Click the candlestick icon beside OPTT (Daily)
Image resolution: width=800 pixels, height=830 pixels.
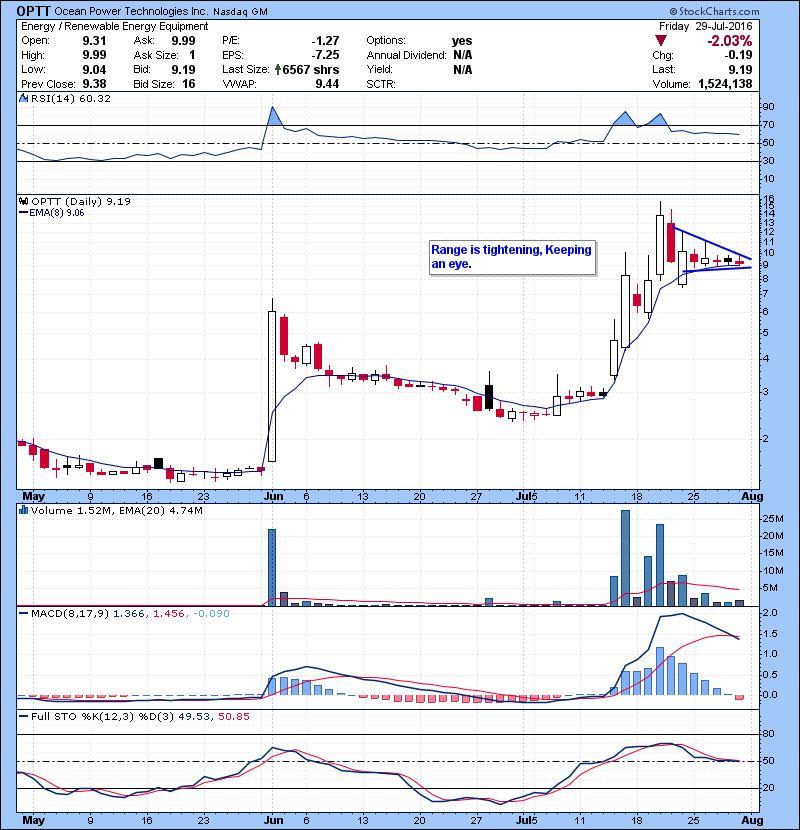pyautogui.click(x=23, y=201)
